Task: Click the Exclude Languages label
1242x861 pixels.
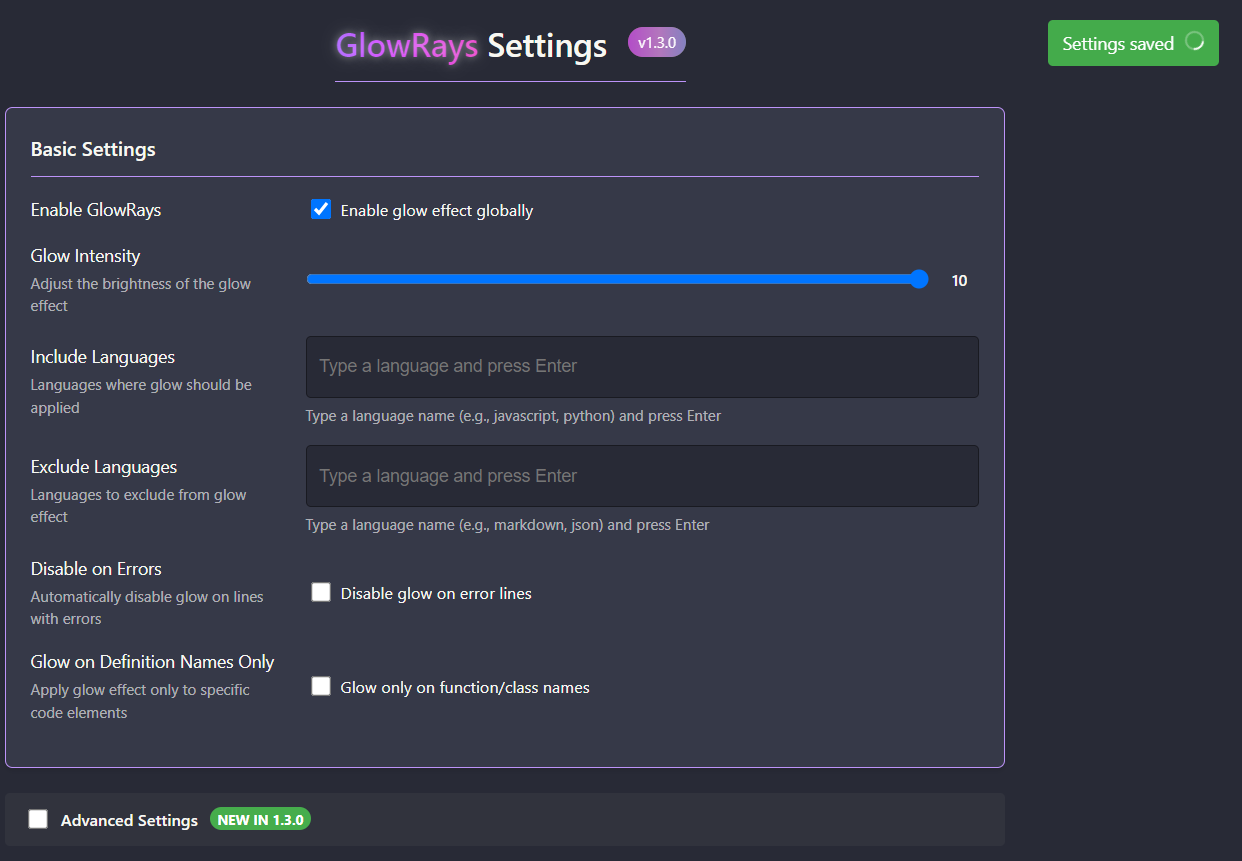Action: [x=104, y=467]
